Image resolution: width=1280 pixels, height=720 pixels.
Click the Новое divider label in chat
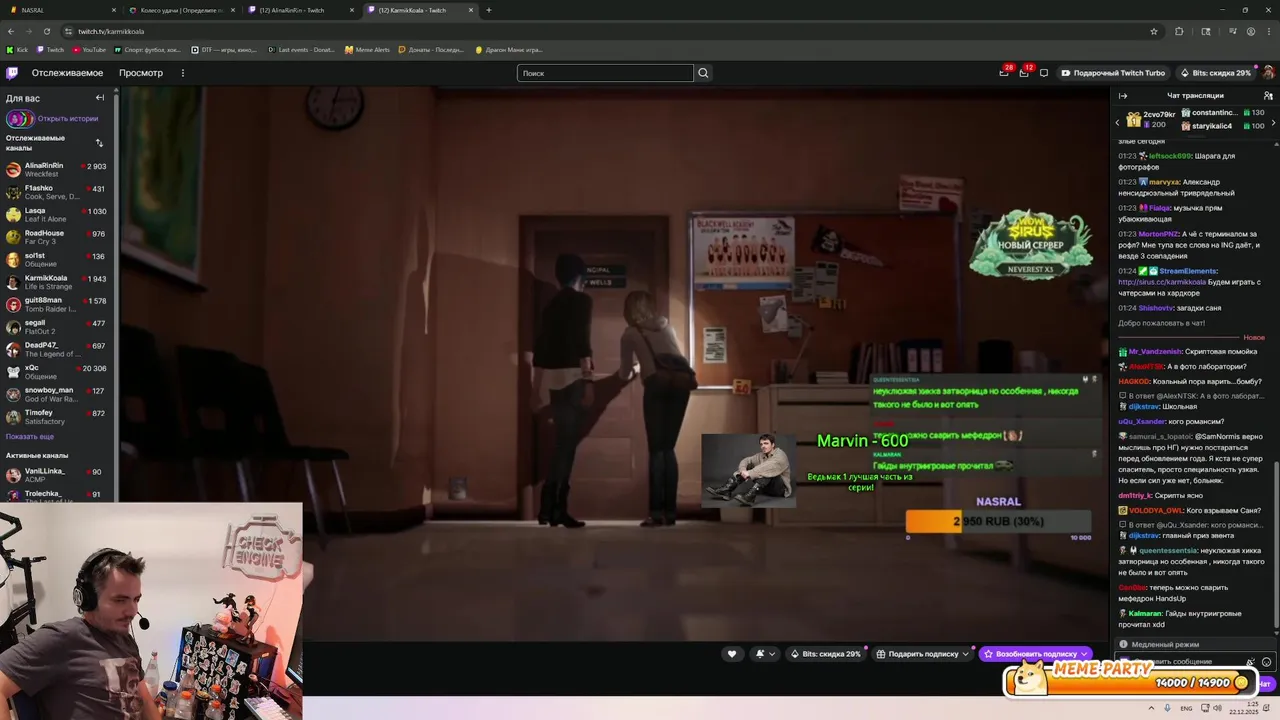[1253, 338]
